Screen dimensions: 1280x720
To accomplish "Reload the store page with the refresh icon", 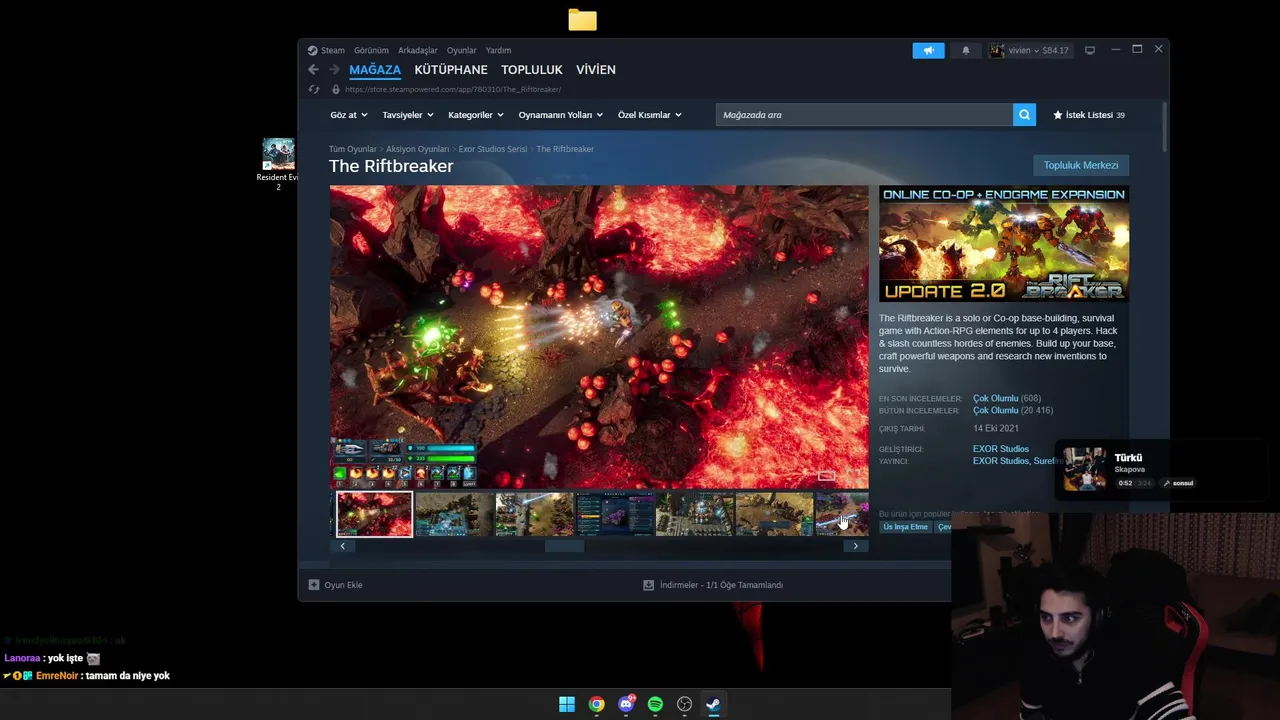I will click(314, 89).
